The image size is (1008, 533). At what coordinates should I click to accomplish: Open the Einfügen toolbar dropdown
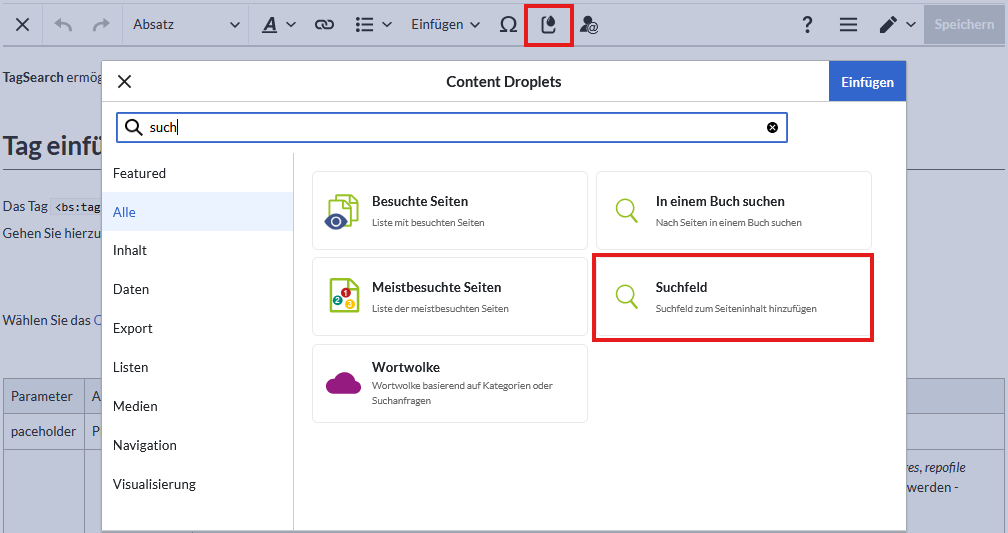[x=445, y=25]
